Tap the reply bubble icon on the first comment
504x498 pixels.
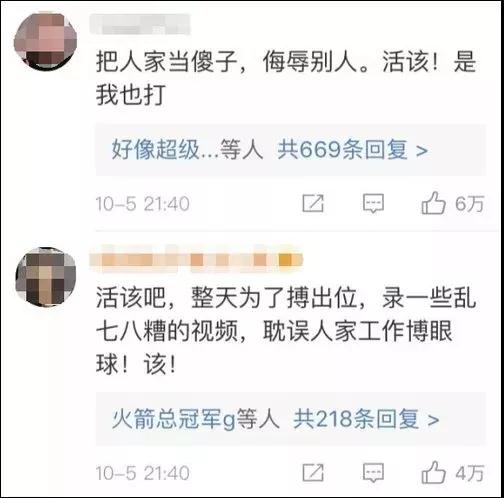[x=373, y=203]
